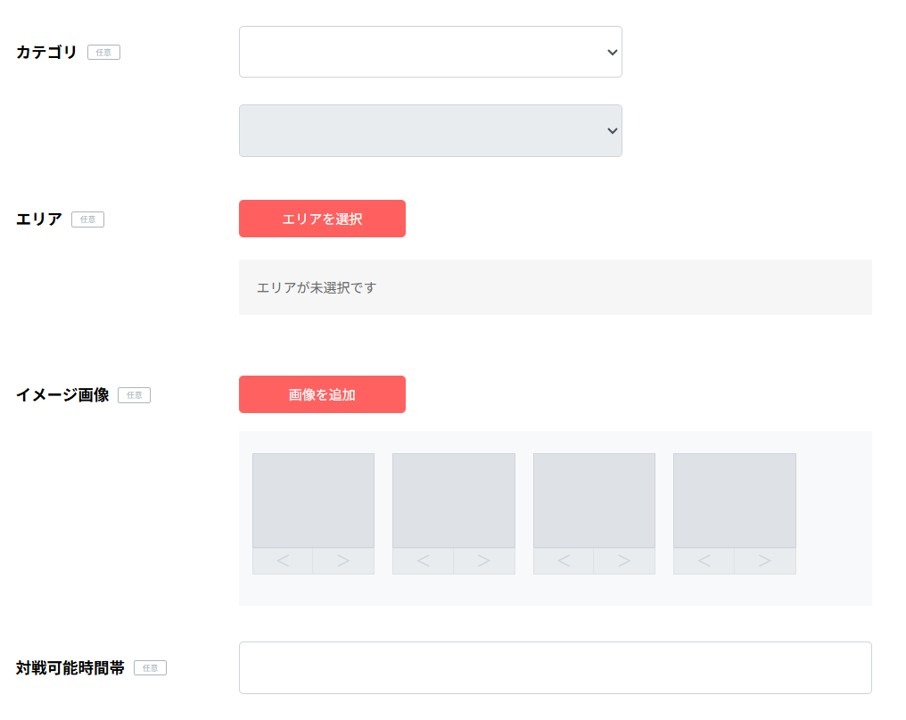Click the 任意 badge beside イメージ画像
This screenshot has width=906, height=720.
[x=134, y=395]
